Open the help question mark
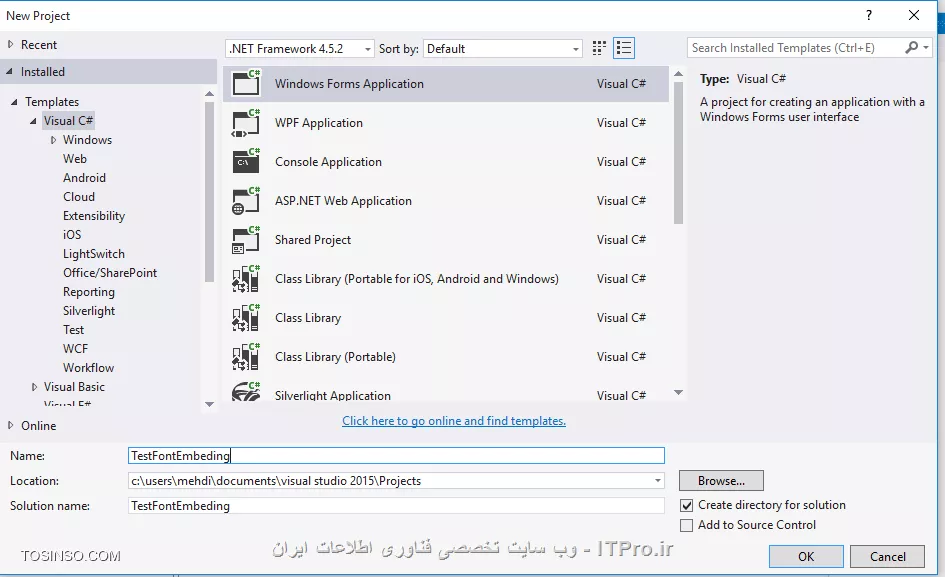This screenshot has width=945, height=577. point(868,16)
